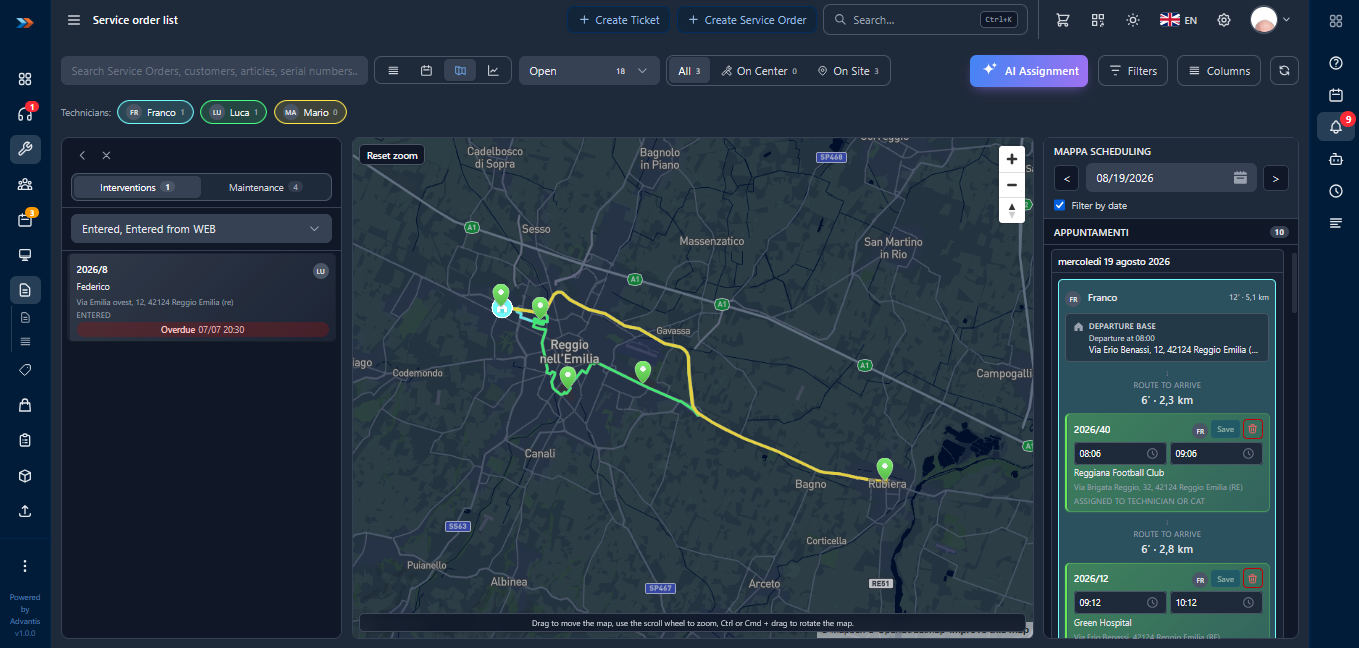Open the clipboard icon in left sidebar
This screenshot has width=1359, height=648.
[x=25, y=440]
